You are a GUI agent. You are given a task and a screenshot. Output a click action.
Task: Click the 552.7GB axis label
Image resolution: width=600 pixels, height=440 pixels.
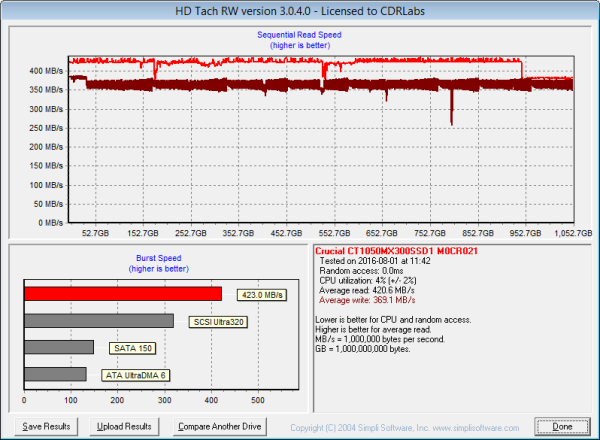pyautogui.click(x=334, y=233)
